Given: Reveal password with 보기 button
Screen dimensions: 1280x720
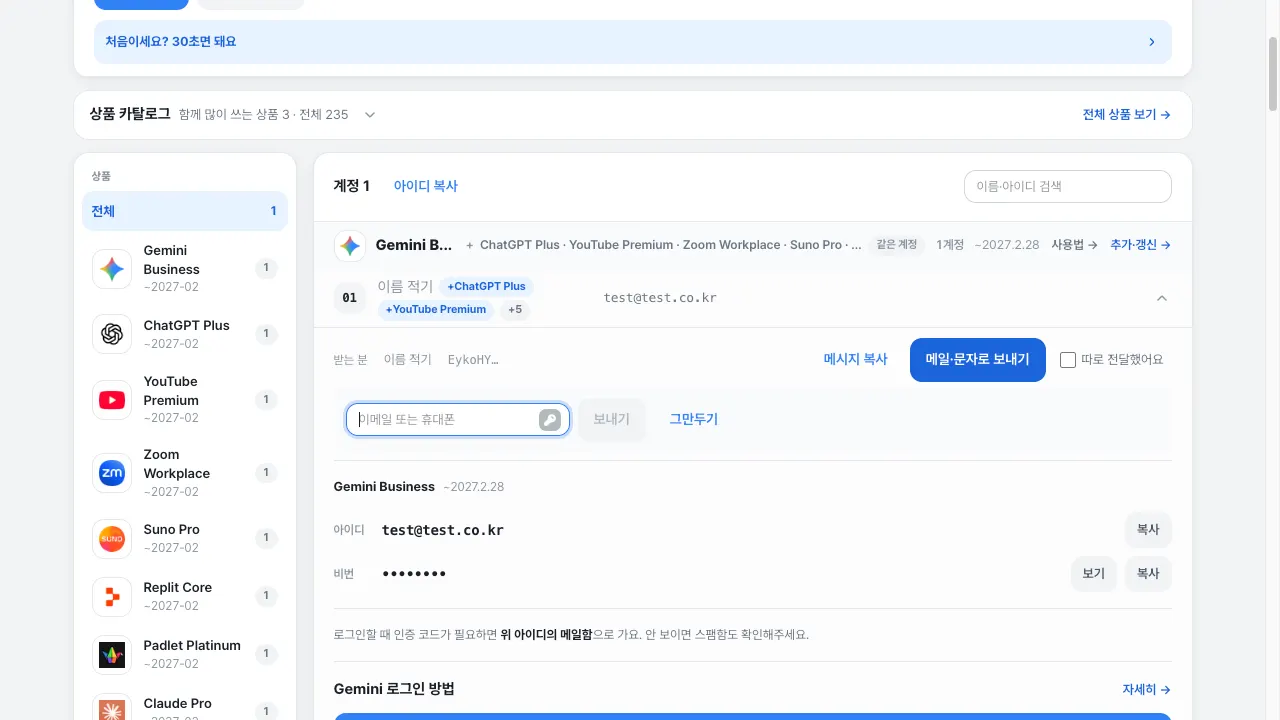Looking at the screenshot, I should point(1093,574).
